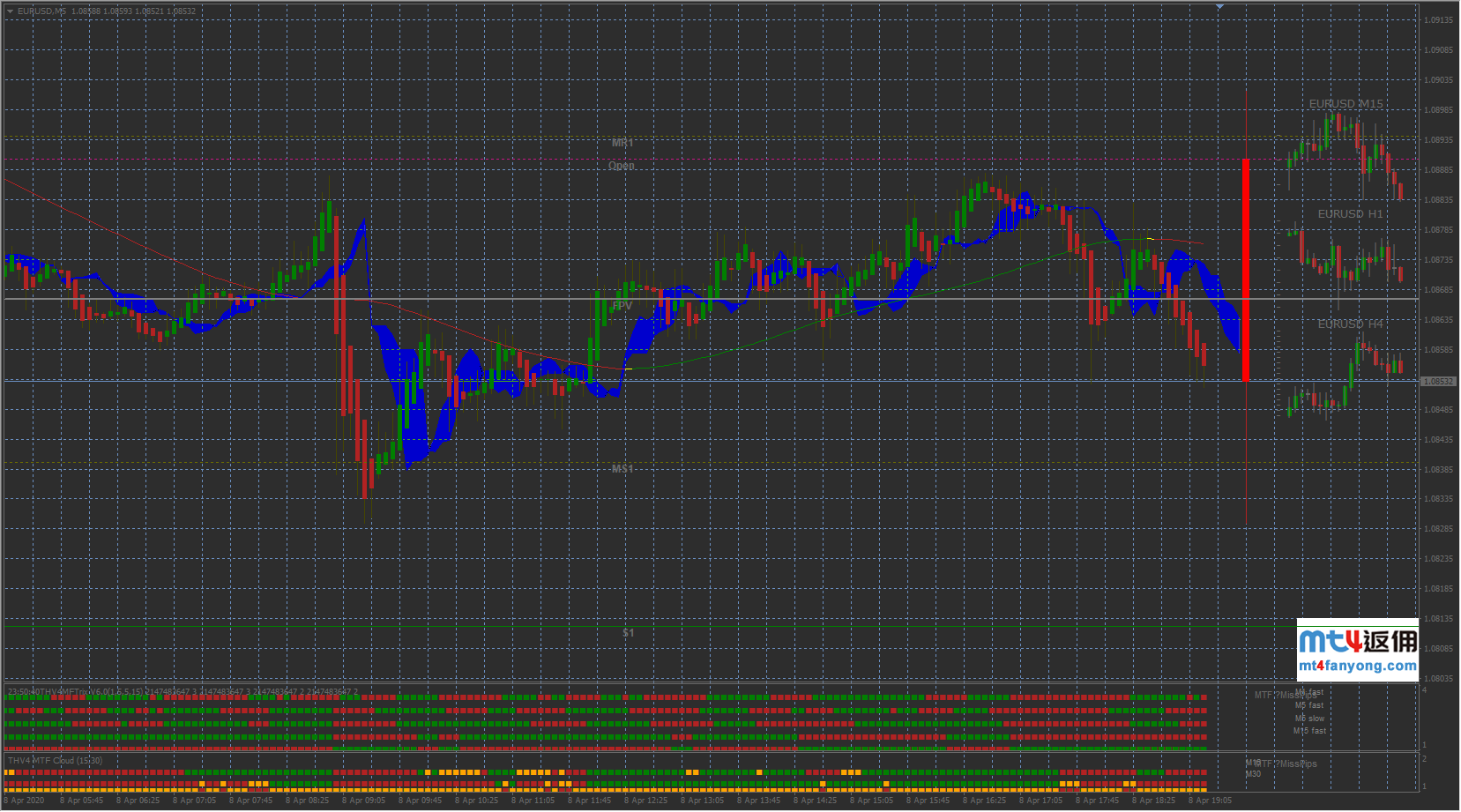Click the tall red vertical bar on the chart

(x=1246, y=270)
